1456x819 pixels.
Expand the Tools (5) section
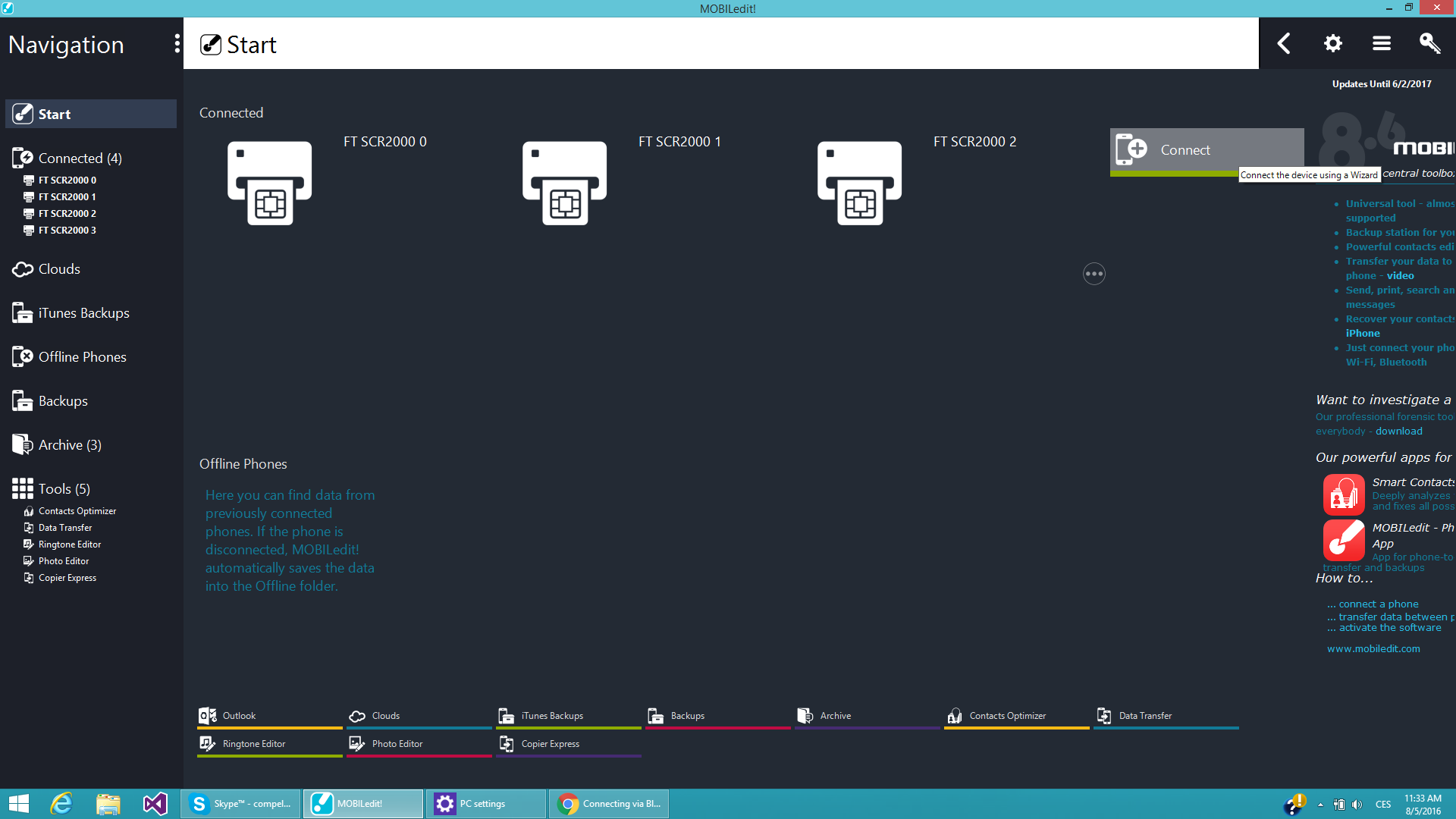64,489
